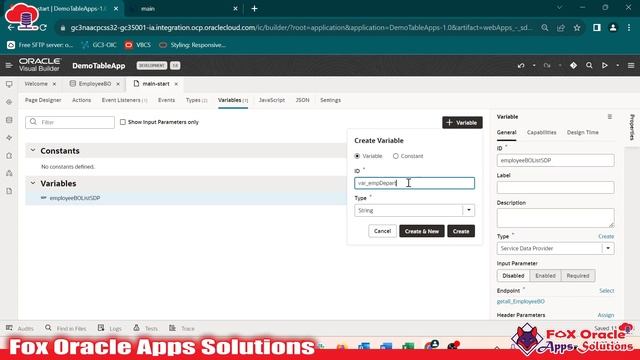Open browser side panel icon
Screen dimensions: 640x360
point(597,28)
